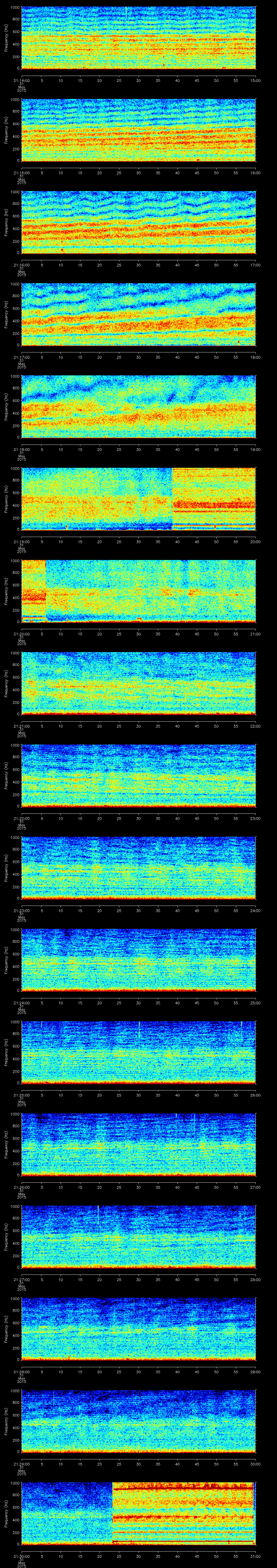Click the 19:00 end time tick label

pos(256,449)
